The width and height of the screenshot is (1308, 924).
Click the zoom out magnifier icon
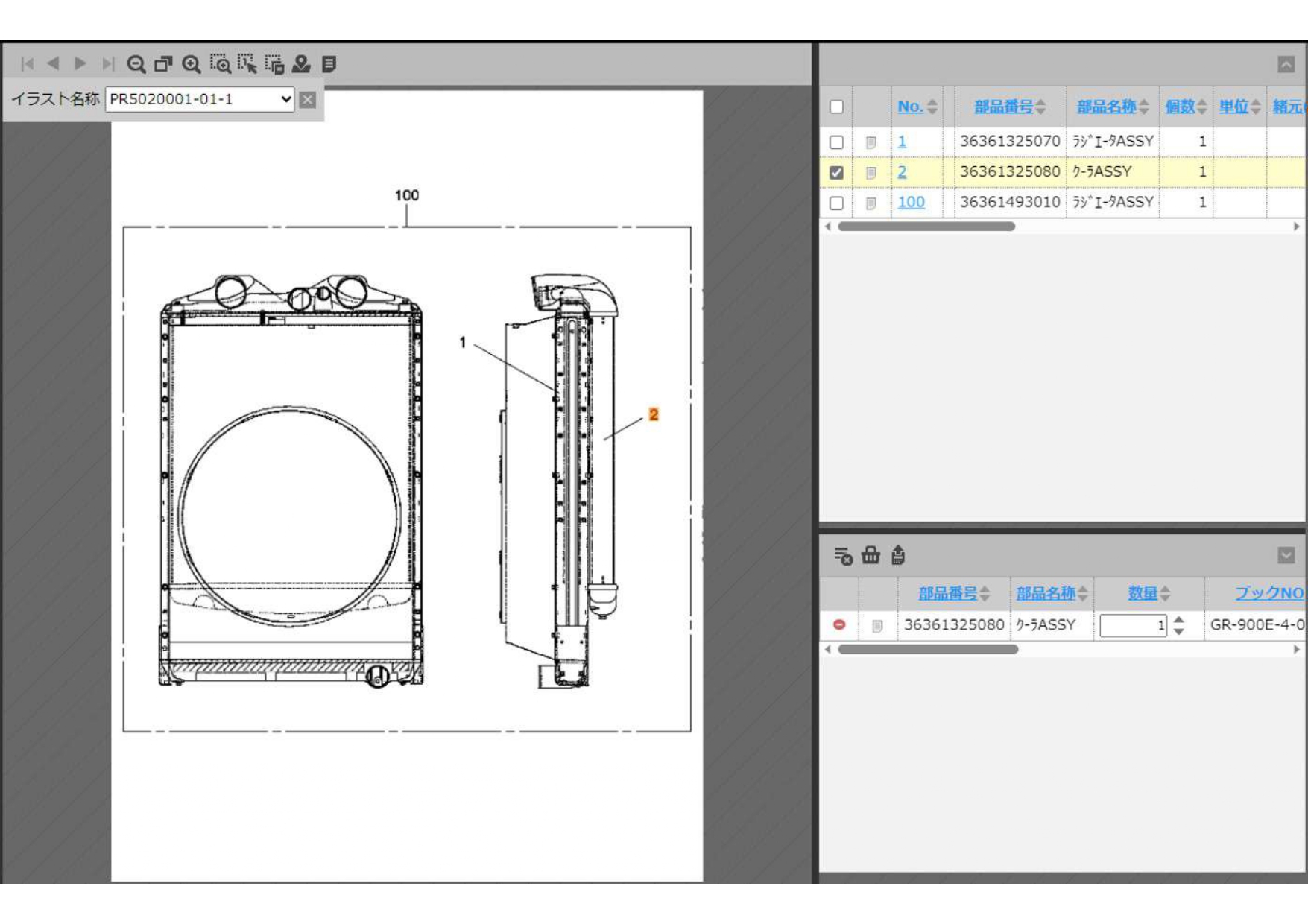(136, 65)
